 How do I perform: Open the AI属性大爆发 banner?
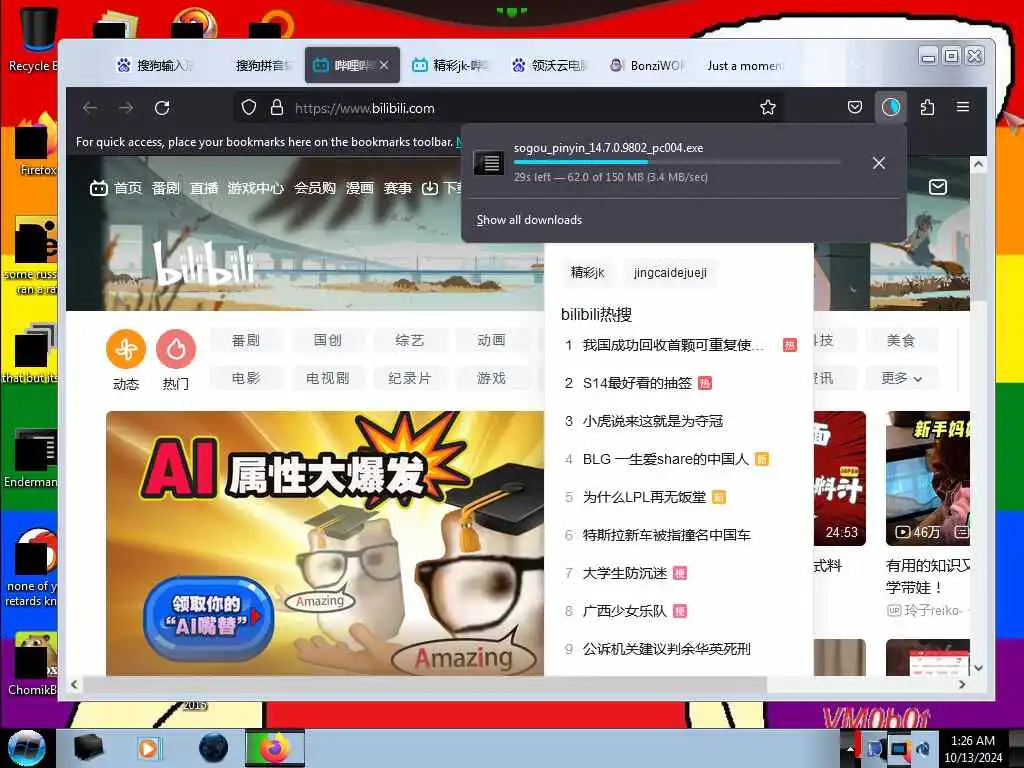coord(325,543)
